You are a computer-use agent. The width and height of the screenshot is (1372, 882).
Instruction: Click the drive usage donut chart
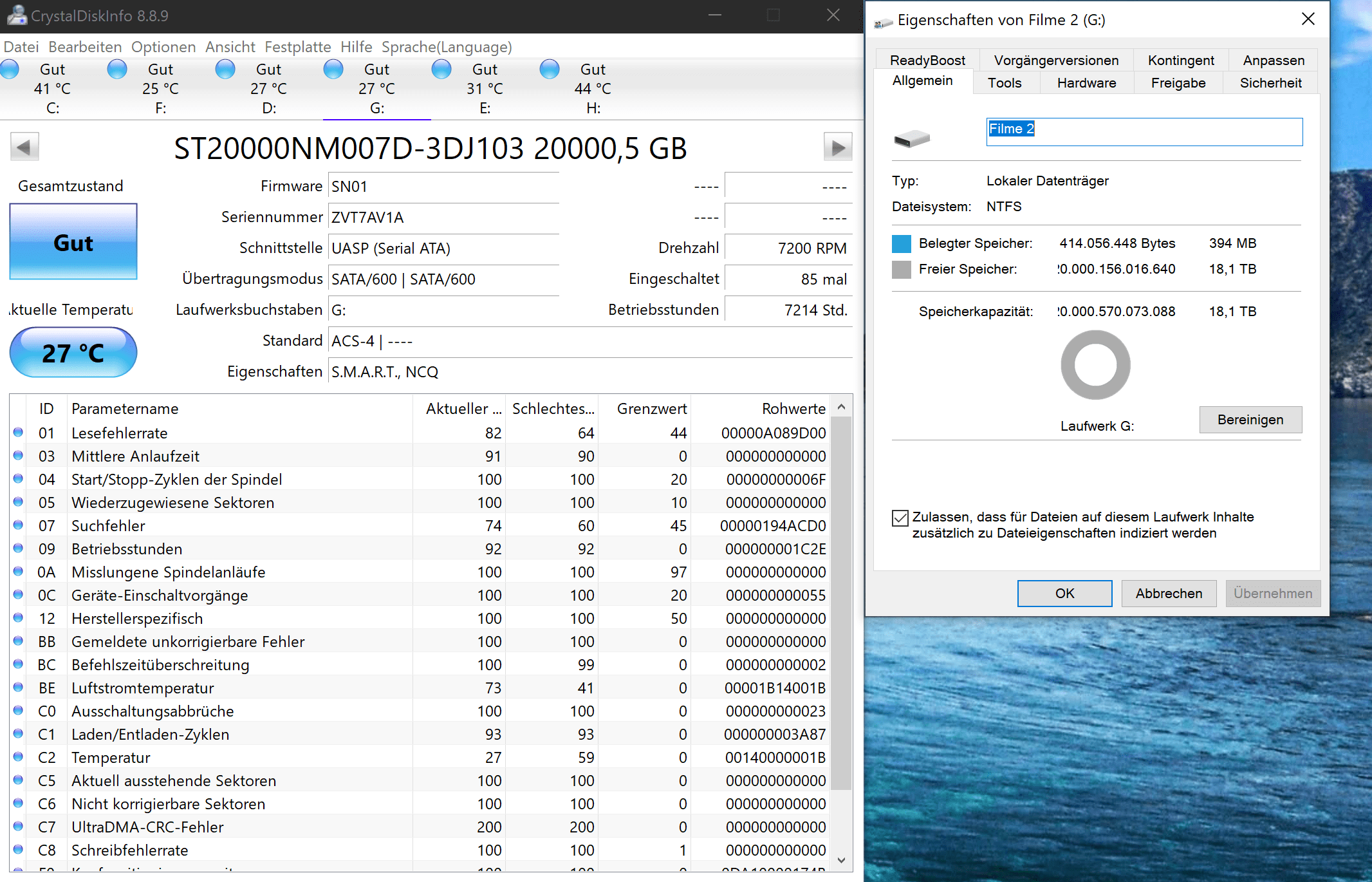[1095, 365]
